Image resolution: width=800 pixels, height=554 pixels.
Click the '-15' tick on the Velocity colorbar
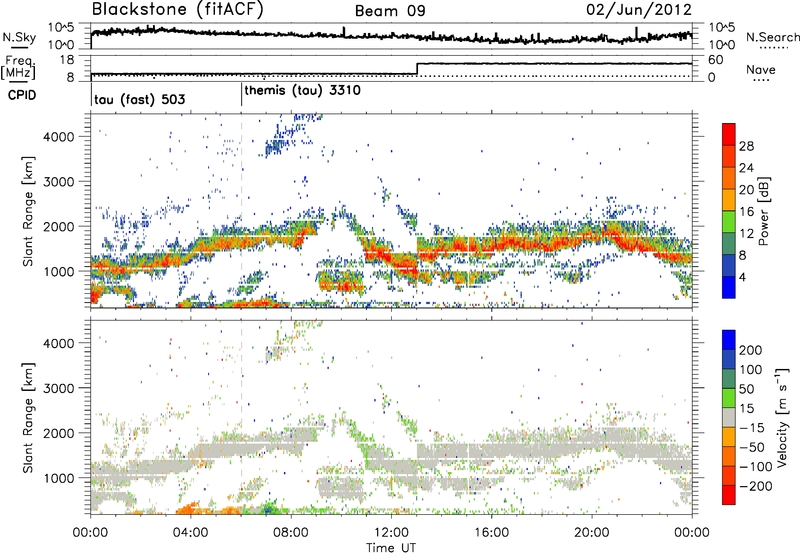pyautogui.click(x=752, y=428)
